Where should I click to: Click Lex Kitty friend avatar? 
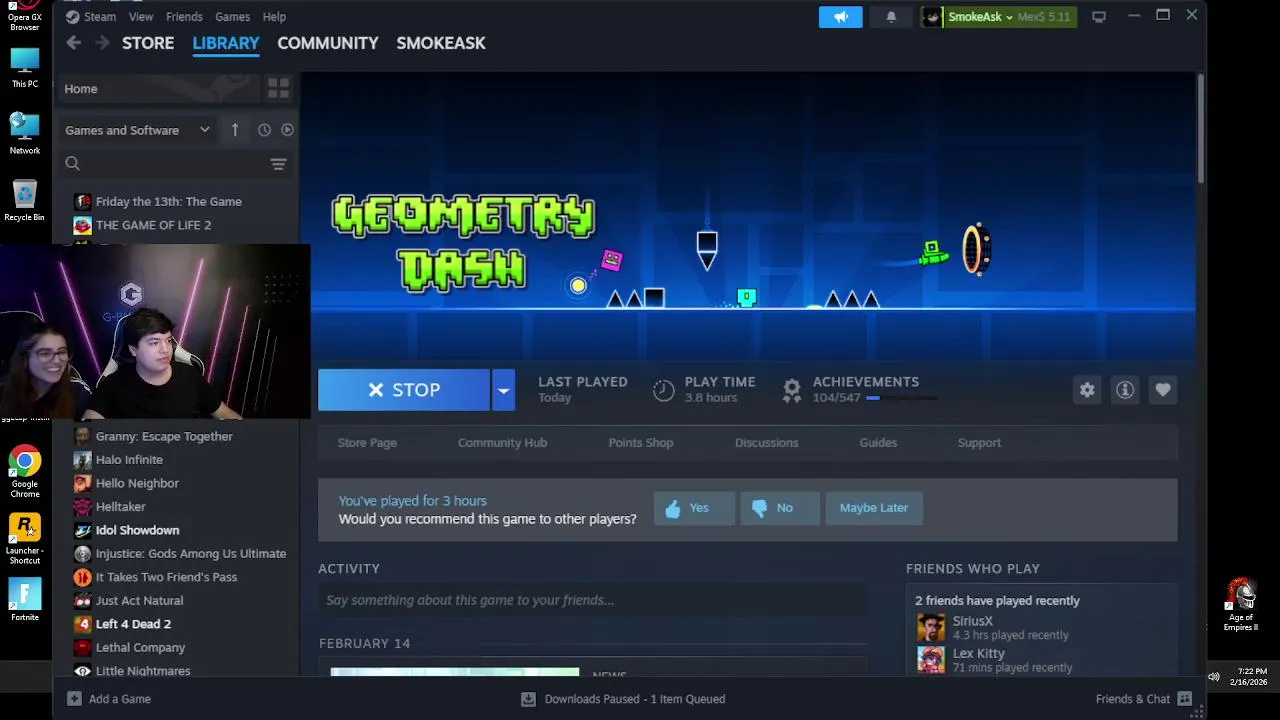pos(931,660)
